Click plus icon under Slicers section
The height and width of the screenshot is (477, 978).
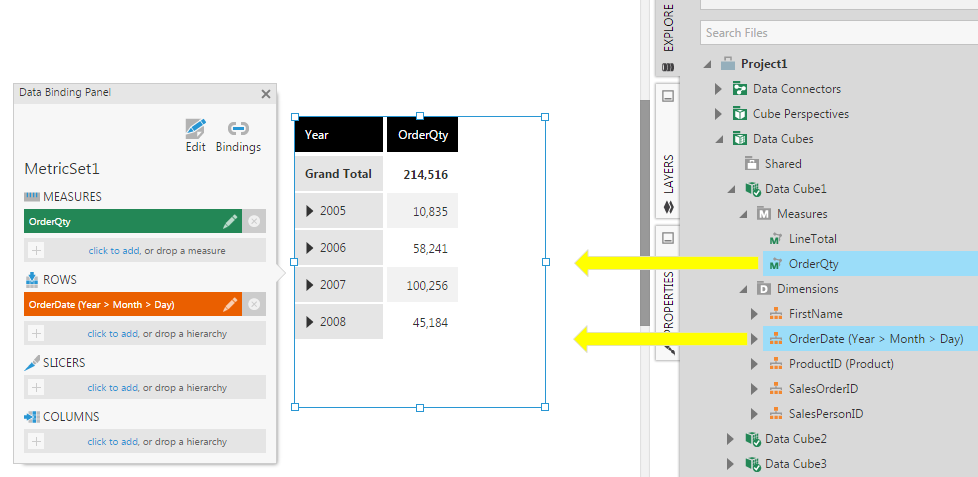pos(36,388)
